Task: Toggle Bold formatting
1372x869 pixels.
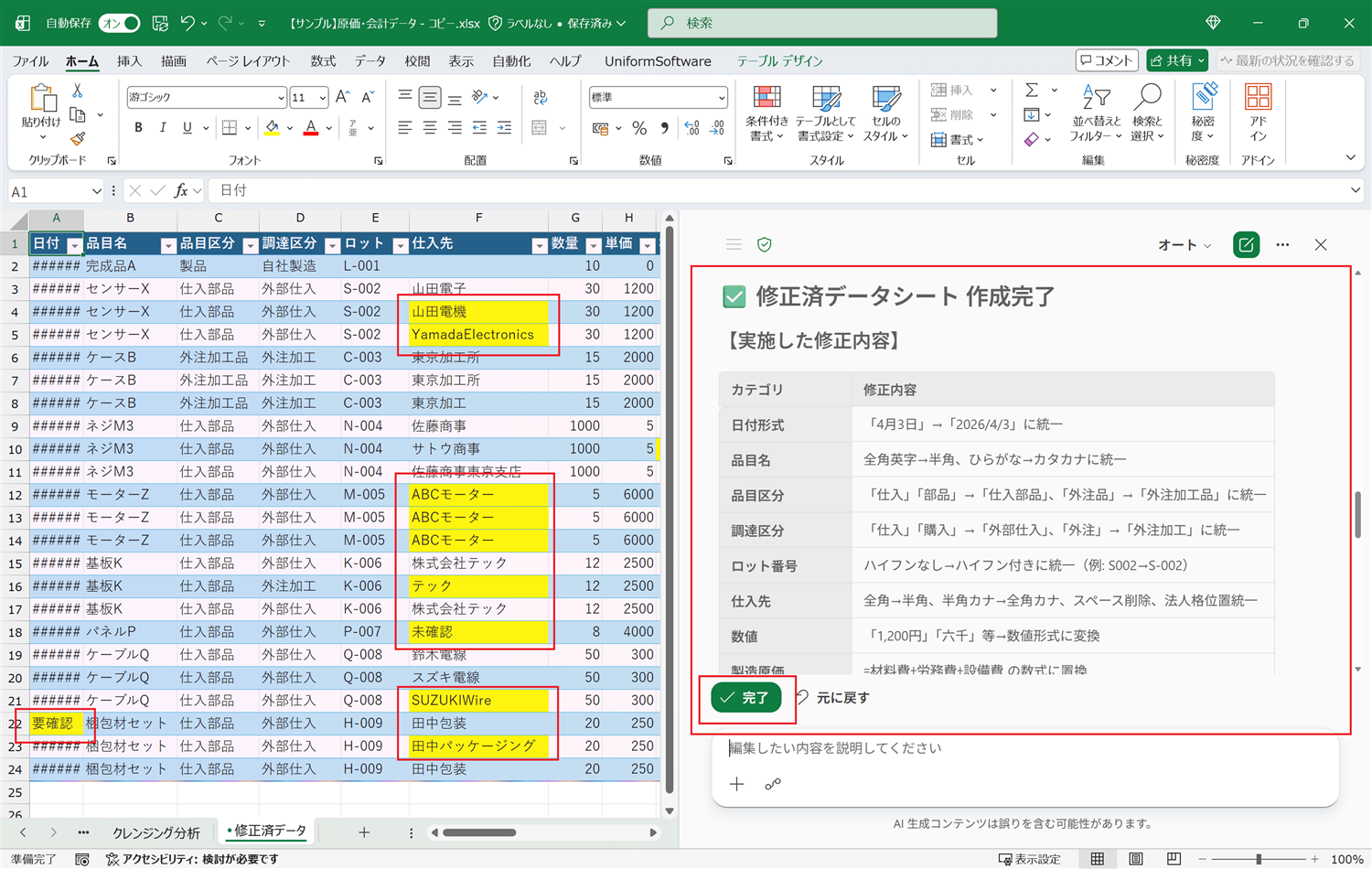Action: pyautogui.click(x=138, y=128)
